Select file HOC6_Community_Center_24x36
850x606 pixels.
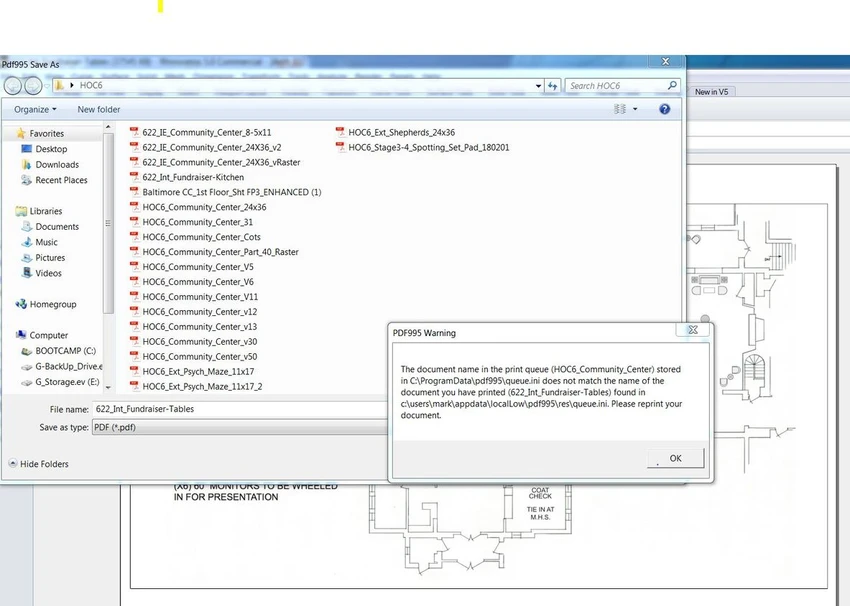click(x=204, y=207)
